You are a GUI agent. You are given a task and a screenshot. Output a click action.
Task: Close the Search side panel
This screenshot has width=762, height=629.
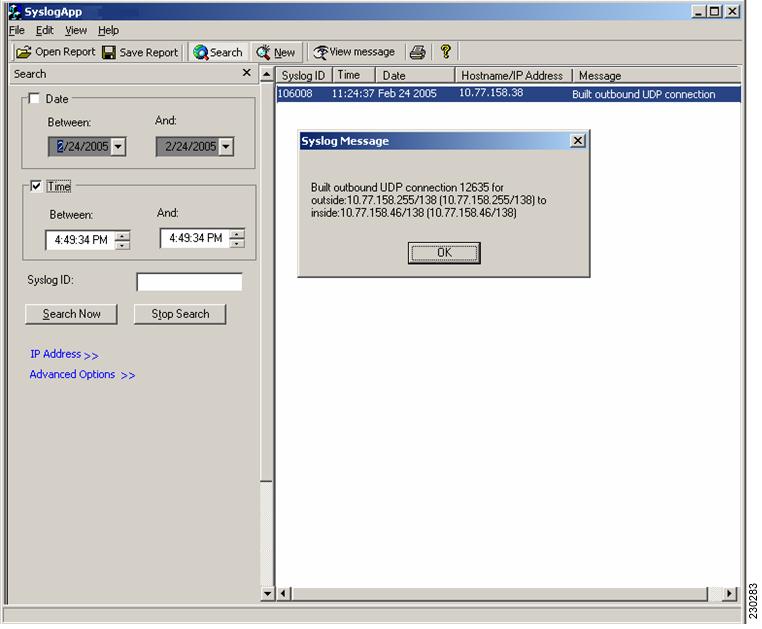(246, 73)
